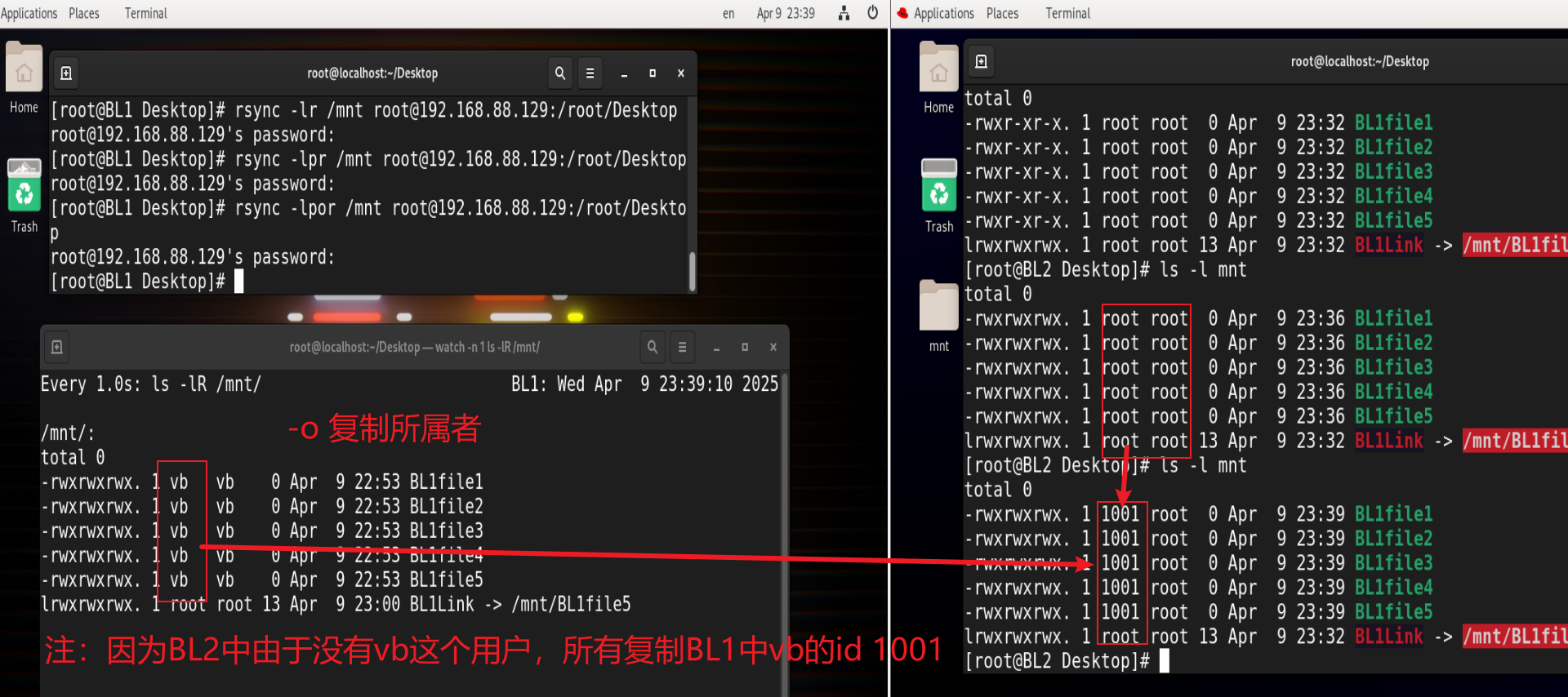
Task: Click the BL2 terminal title root@localhost:~/Desktop
Action: click(x=1360, y=61)
